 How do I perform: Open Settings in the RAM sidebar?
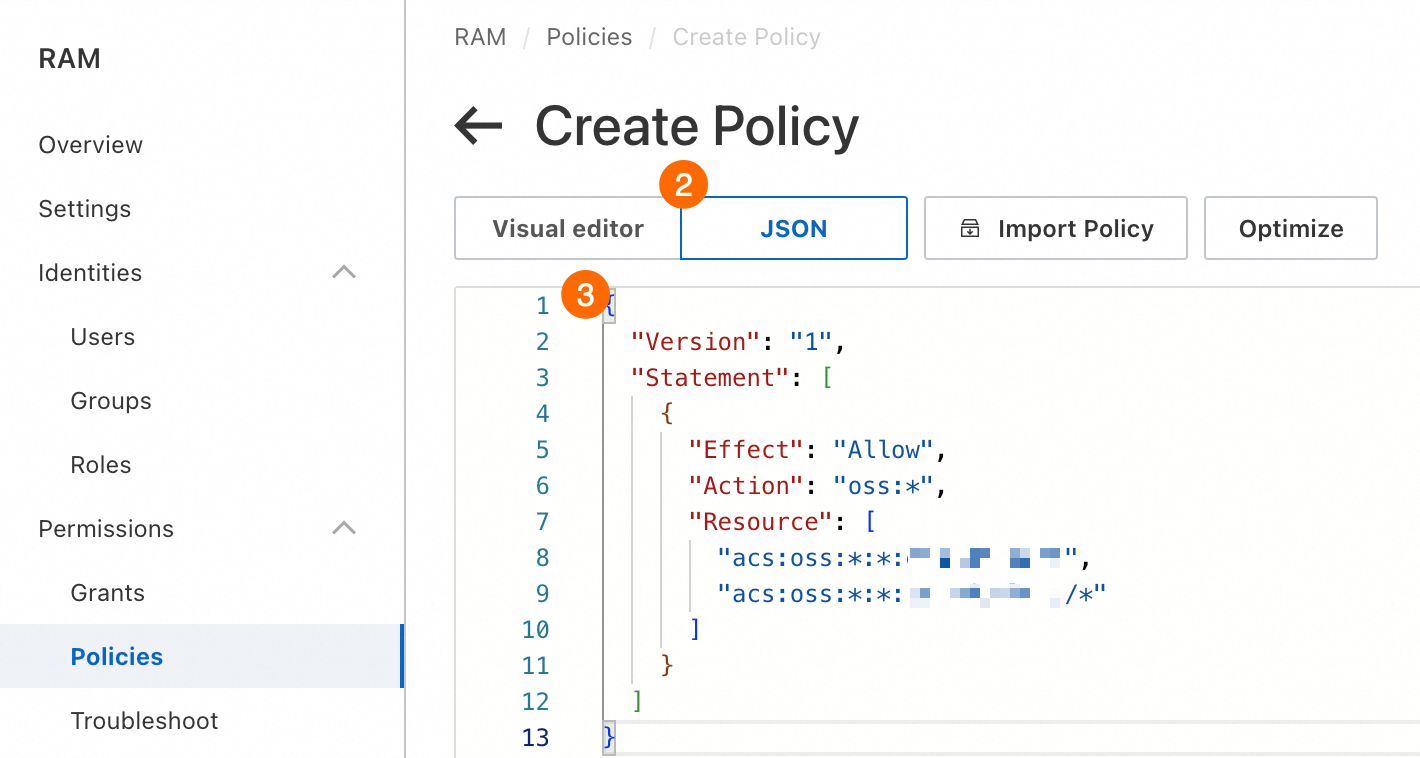tap(84, 209)
